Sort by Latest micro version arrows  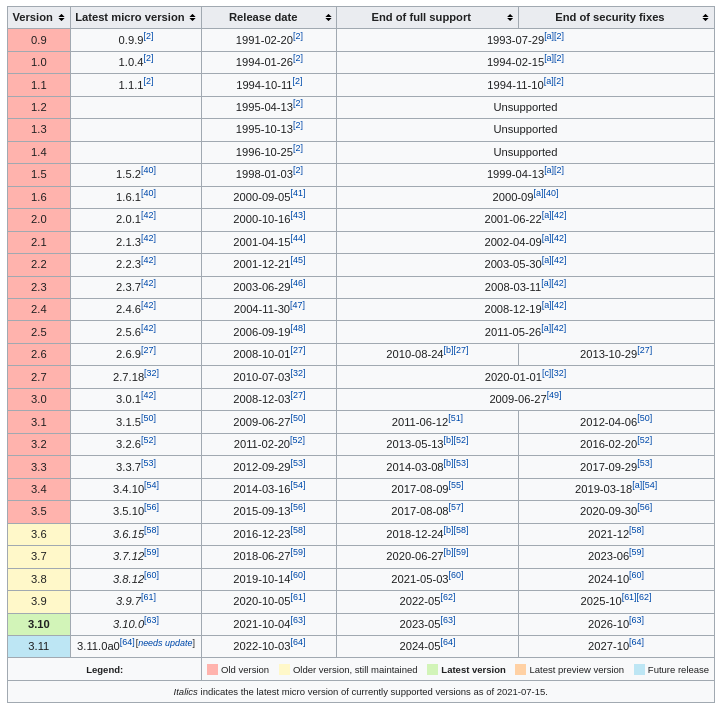[x=192, y=18]
